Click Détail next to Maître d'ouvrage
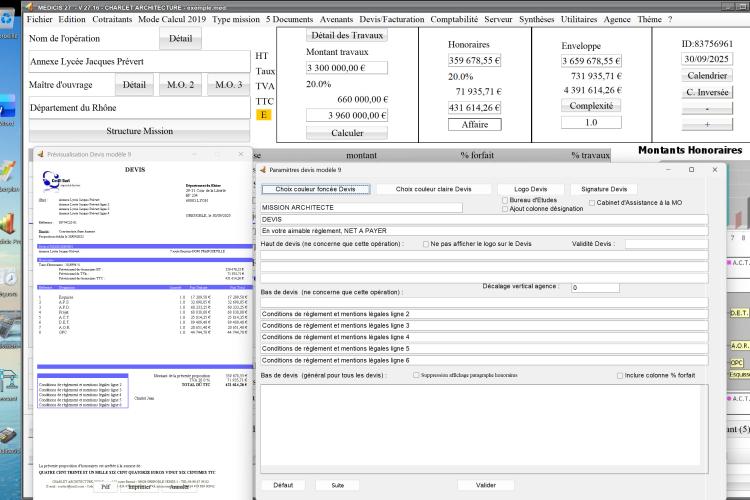The image size is (750, 500). coord(134,85)
